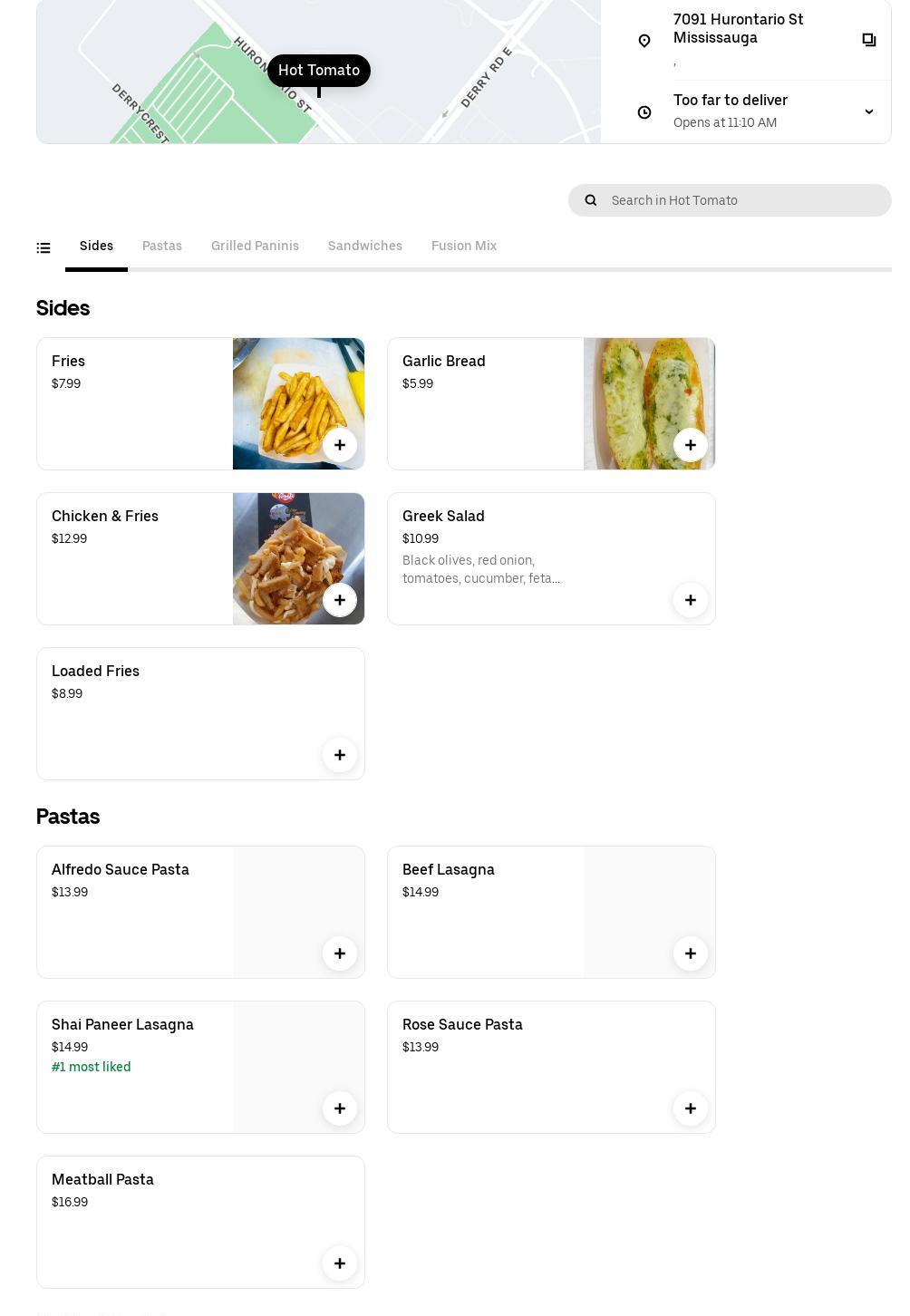Click the Hot Tomato map marker

tap(319, 71)
